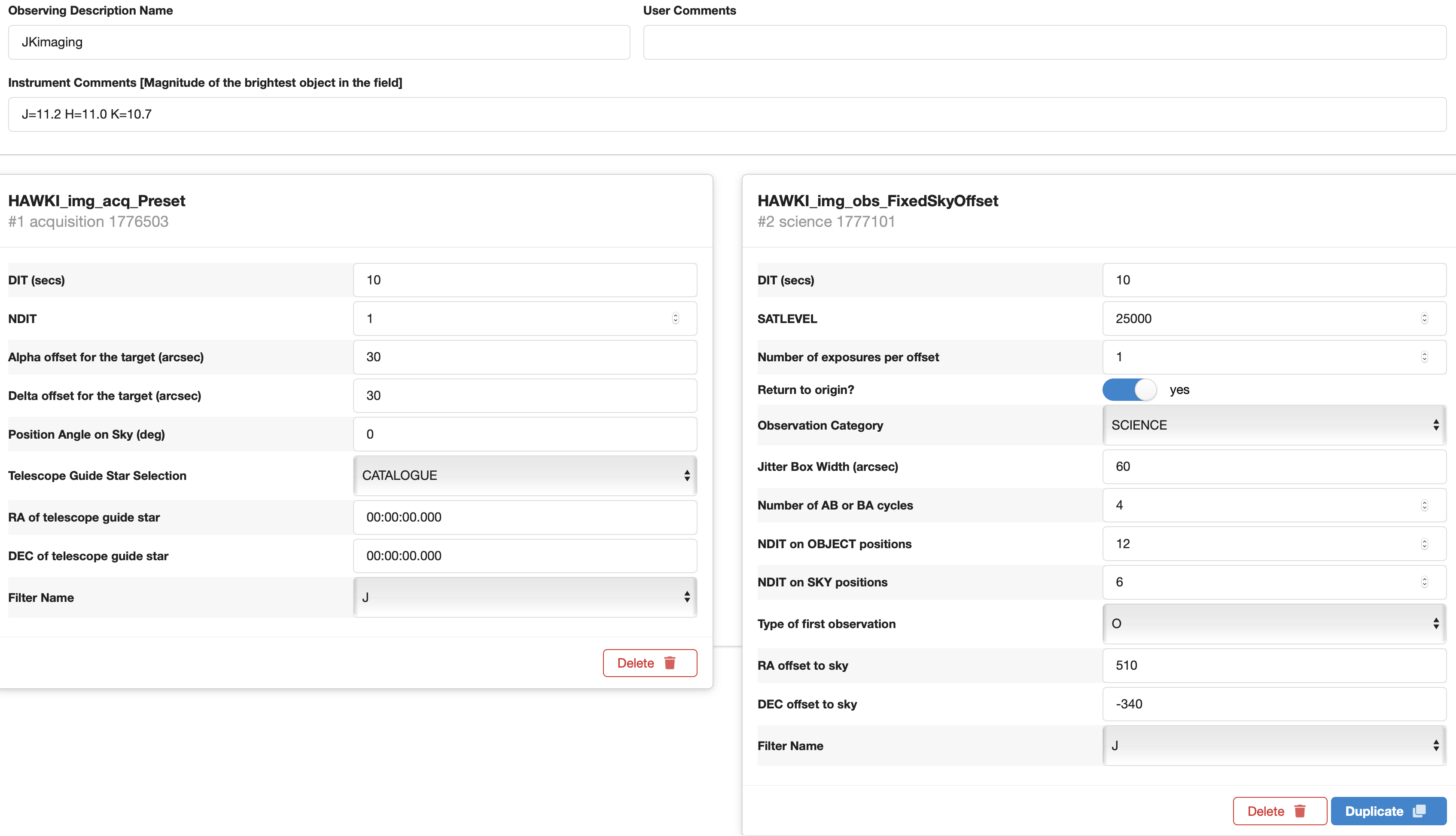The image size is (1456, 836).
Task: Open Telescope Guide Star Selection dropdown
Action: point(524,476)
